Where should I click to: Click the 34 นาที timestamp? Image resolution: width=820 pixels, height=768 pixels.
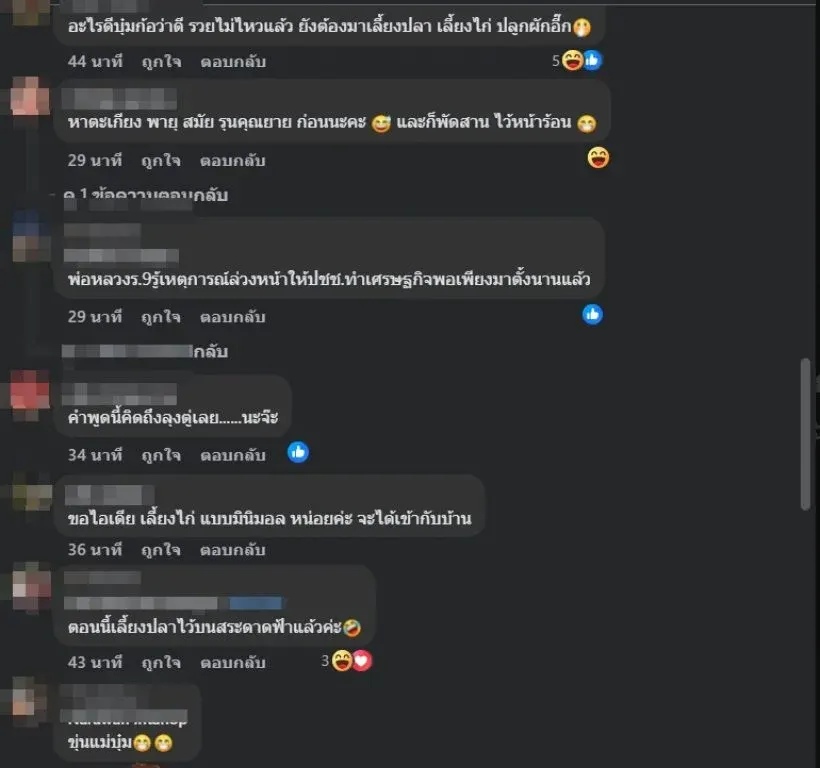point(95,455)
